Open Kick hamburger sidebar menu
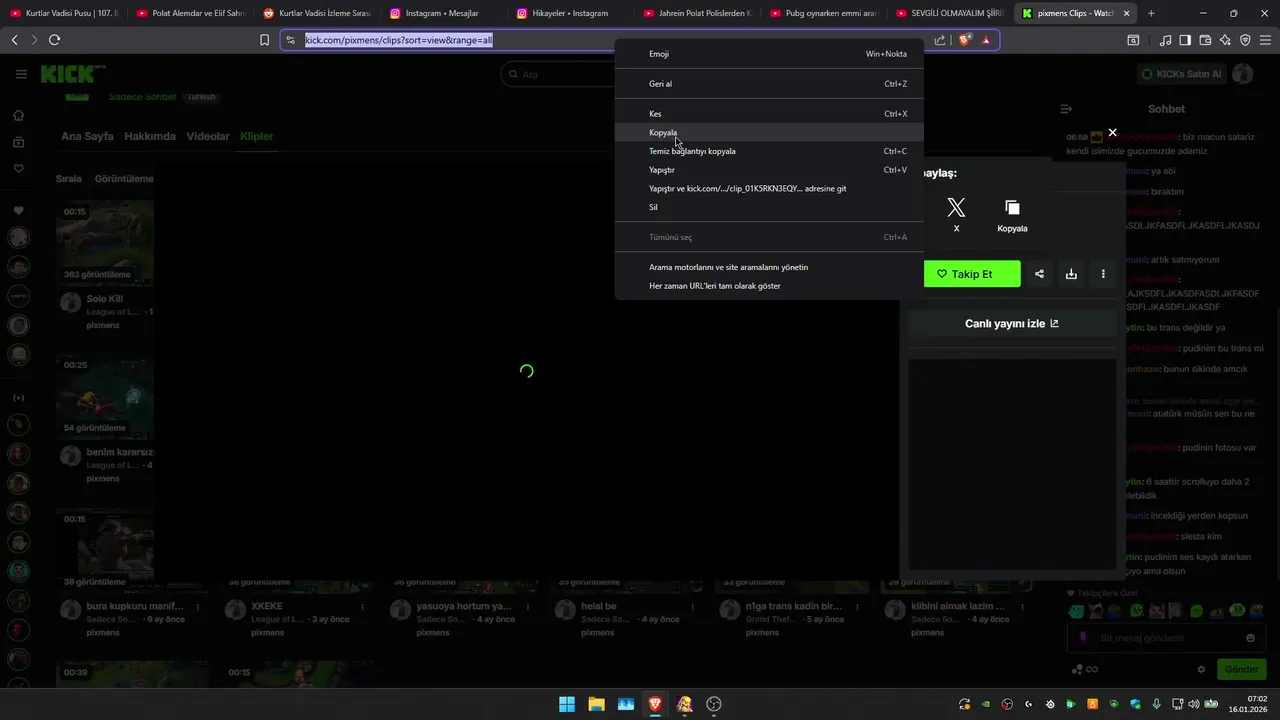The height and width of the screenshot is (720, 1280). tap(21, 74)
